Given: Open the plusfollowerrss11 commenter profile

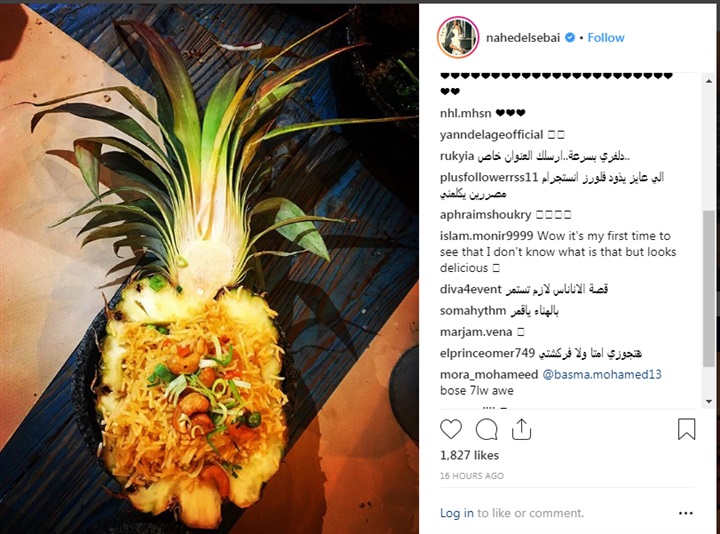Looking at the screenshot, I should (489, 177).
